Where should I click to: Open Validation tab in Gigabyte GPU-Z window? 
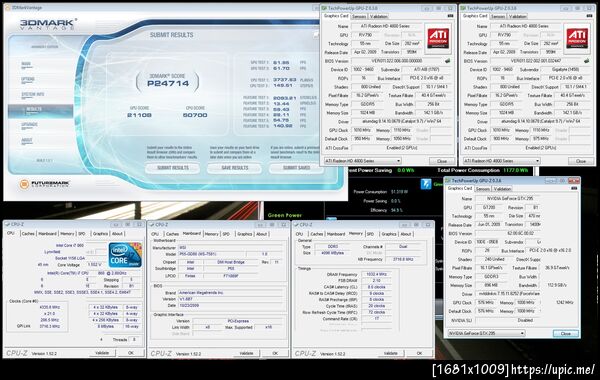pyautogui.click(x=518, y=16)
